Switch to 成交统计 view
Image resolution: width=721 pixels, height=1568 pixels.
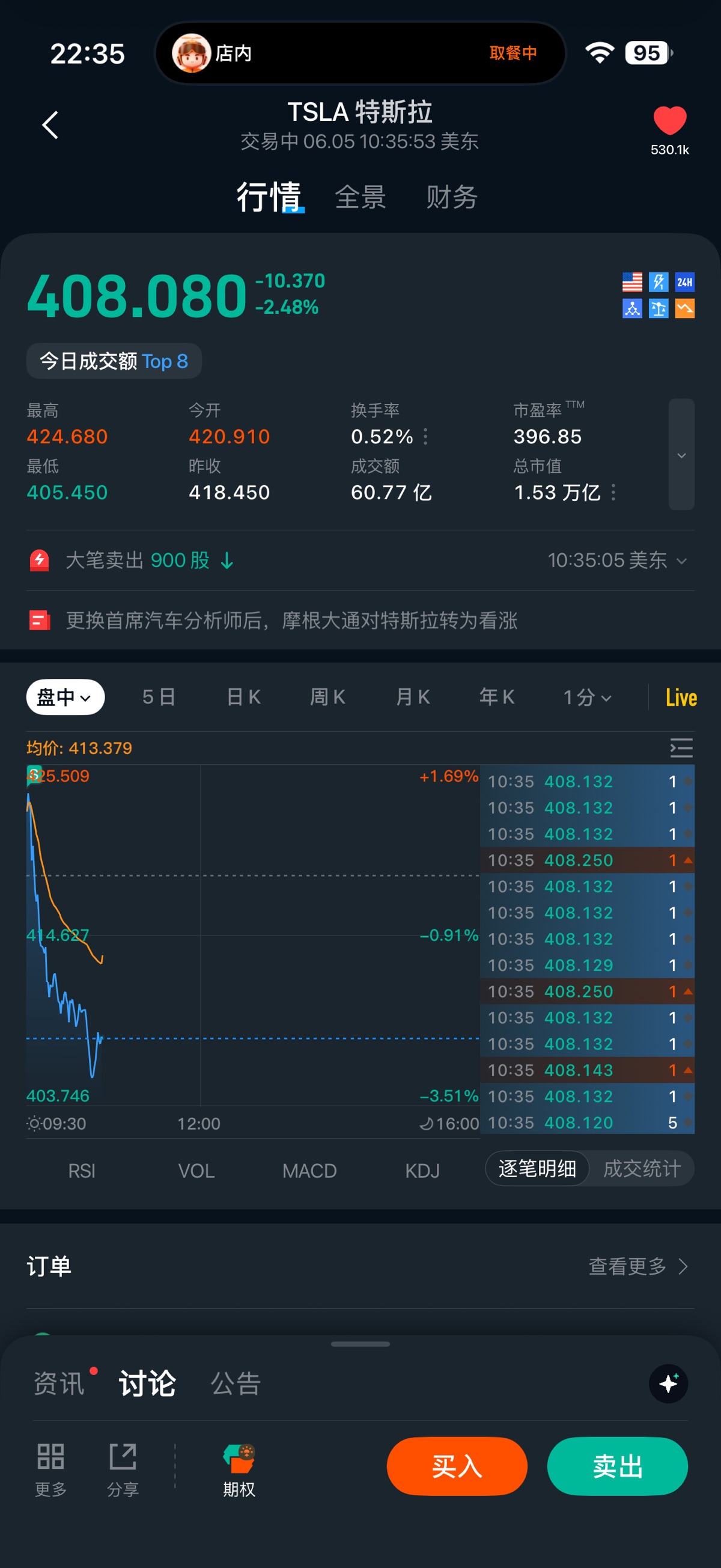tap(642, 1169)
